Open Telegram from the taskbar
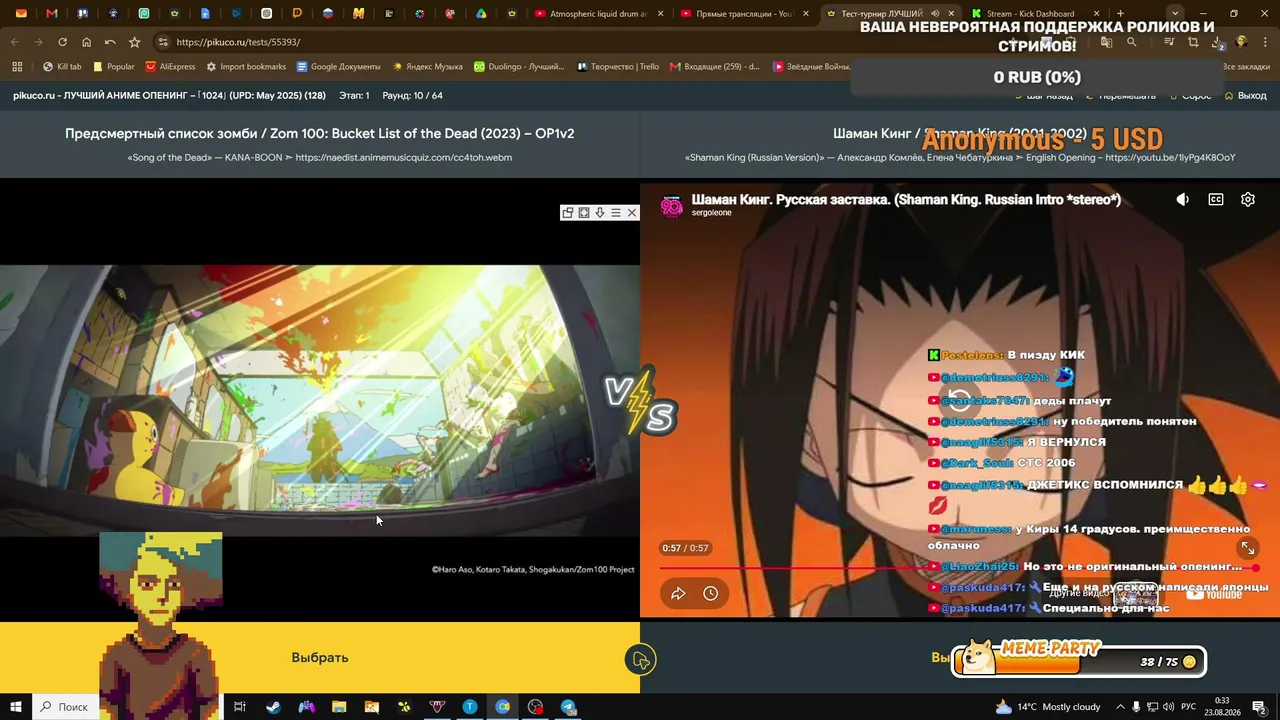Viewport: 1280px width, 720px height. pyautogui.click(x=569, y=707)
